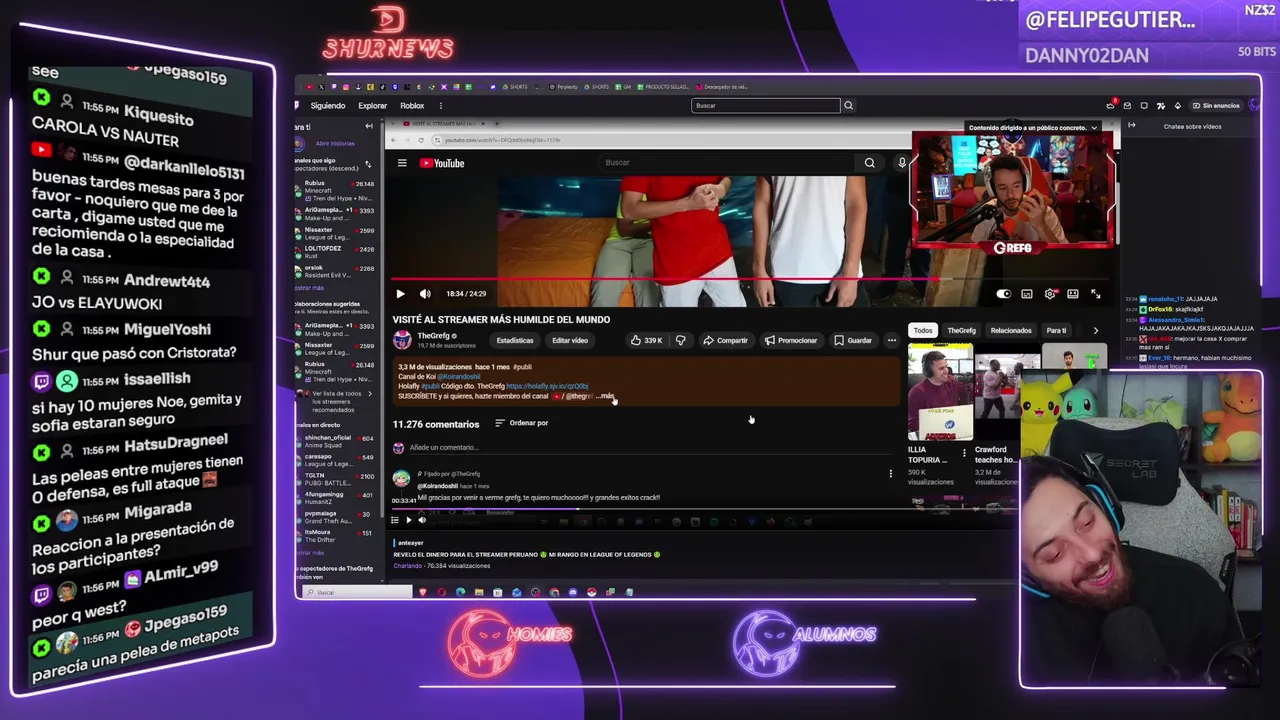The width and height of the screenshot is (1280, 720).
Task: Click Twitch Buscar search box
Action: 765,106
